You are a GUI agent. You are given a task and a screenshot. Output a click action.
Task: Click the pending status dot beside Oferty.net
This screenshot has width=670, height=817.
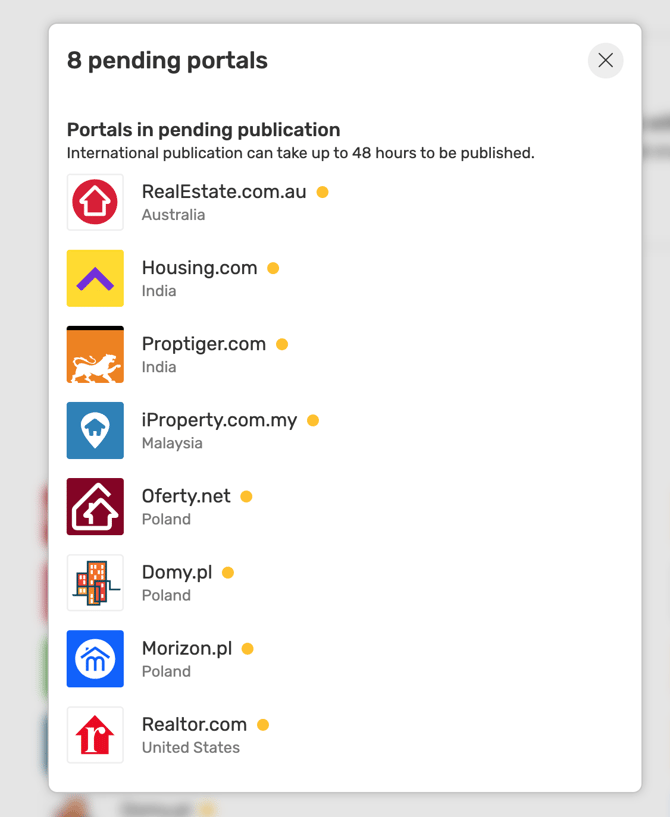(246, 497)
